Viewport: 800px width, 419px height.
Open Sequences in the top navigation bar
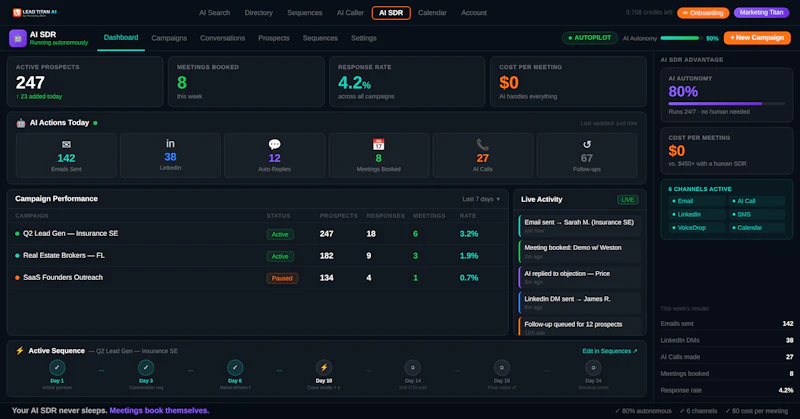click(x=305, y=13)
